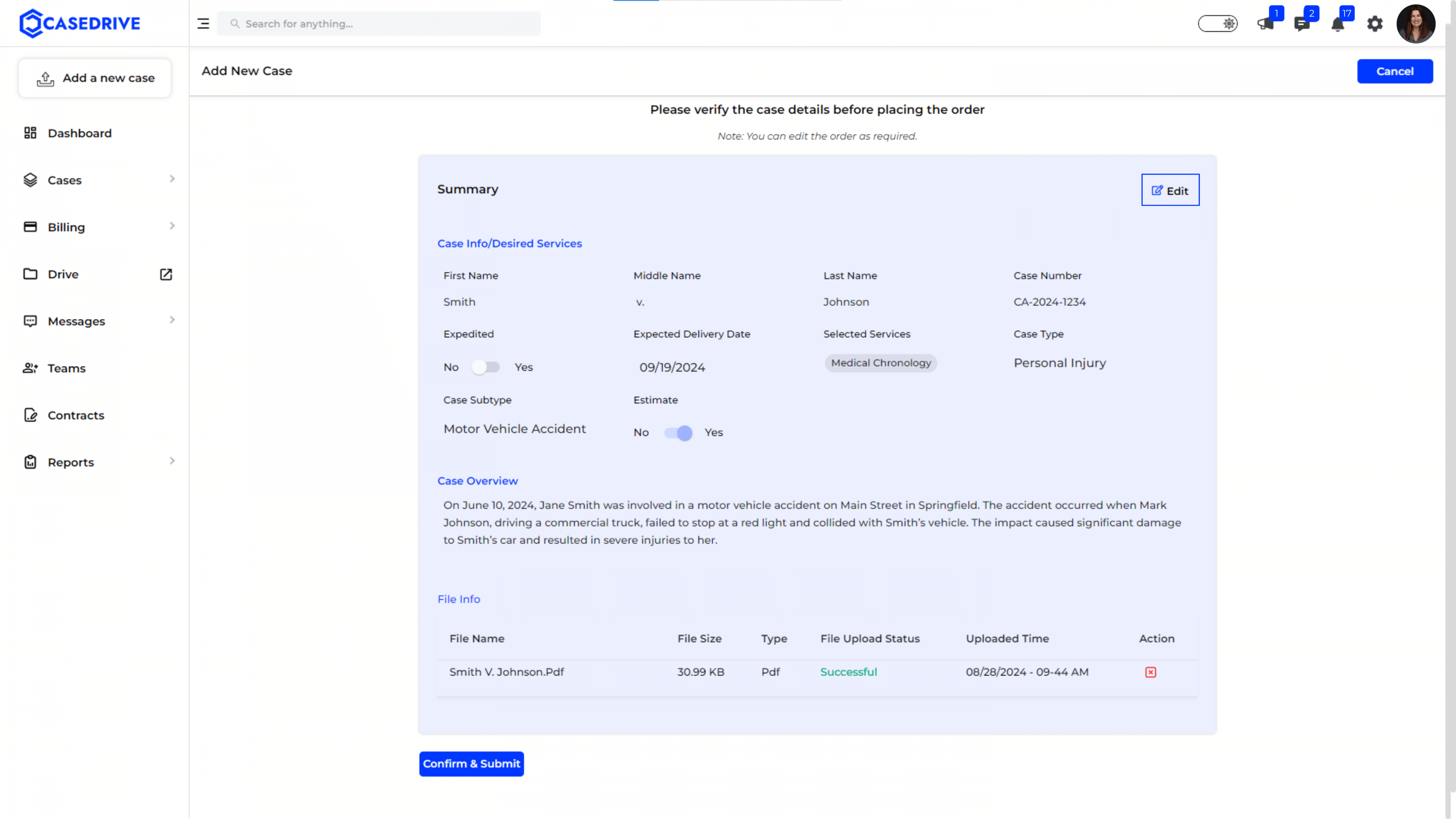The height and width of the screenshot is (819, 1456).
Task: Click the 30.99 KB file size
Action: (x=700, y=672)
